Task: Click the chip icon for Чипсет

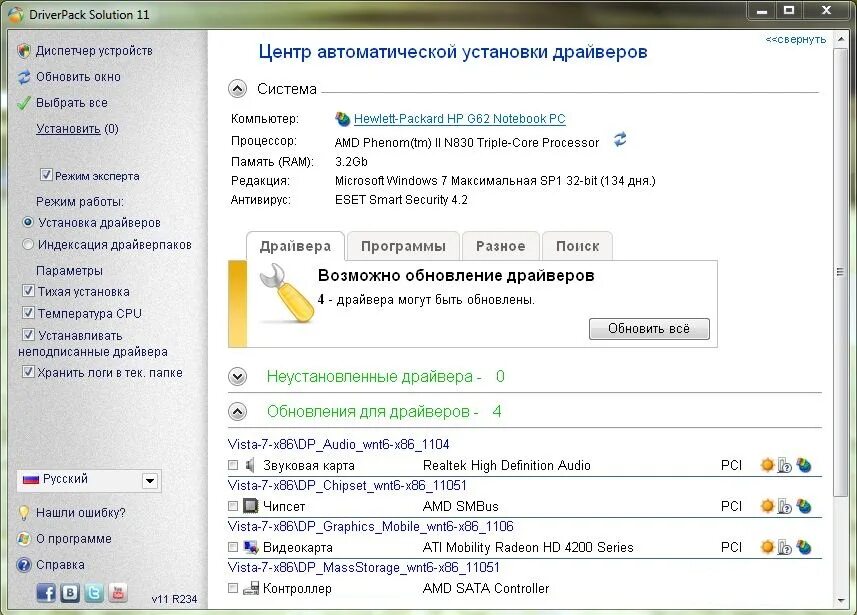Action: point(250,506)
